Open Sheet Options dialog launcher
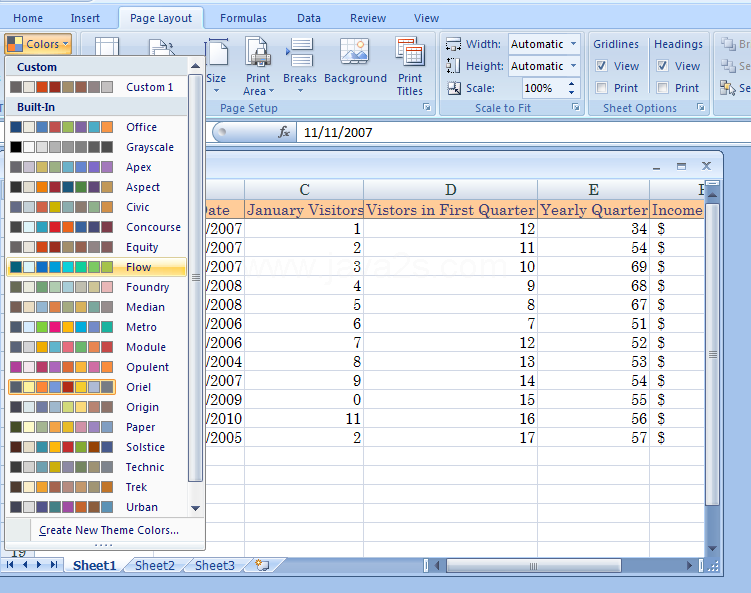 click(701, 107)
